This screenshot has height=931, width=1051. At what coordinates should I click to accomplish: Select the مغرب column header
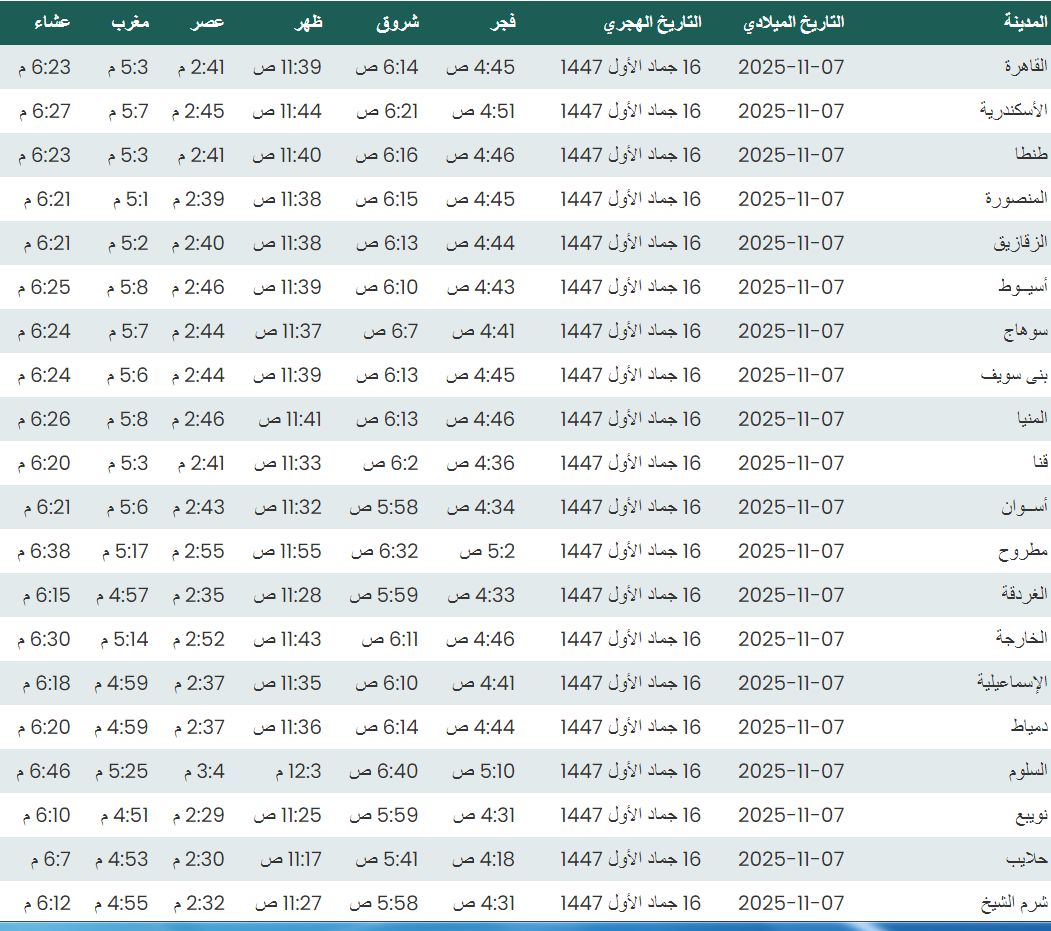pyautogui.click(x=130, y=22)
